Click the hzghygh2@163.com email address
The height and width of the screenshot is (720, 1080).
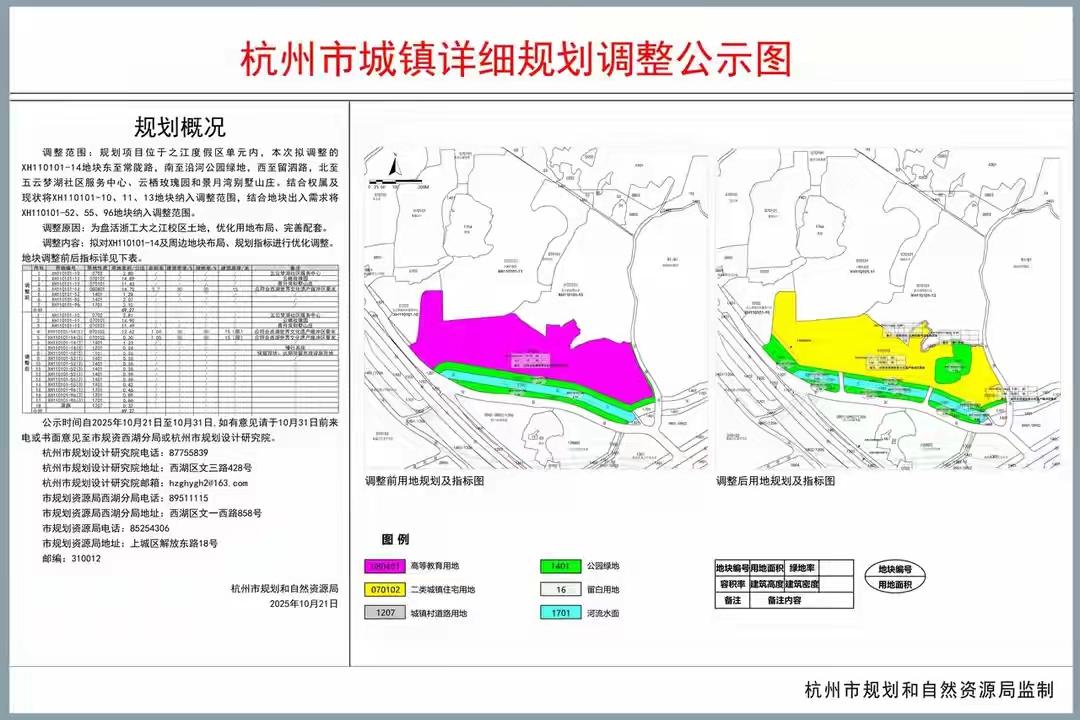coord(208,483)
